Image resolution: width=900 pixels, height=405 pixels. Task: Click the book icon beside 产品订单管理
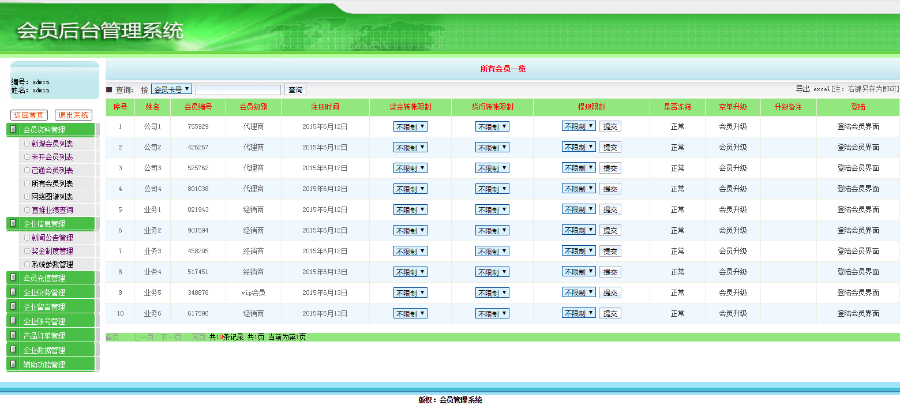click(x=13, y=335)
